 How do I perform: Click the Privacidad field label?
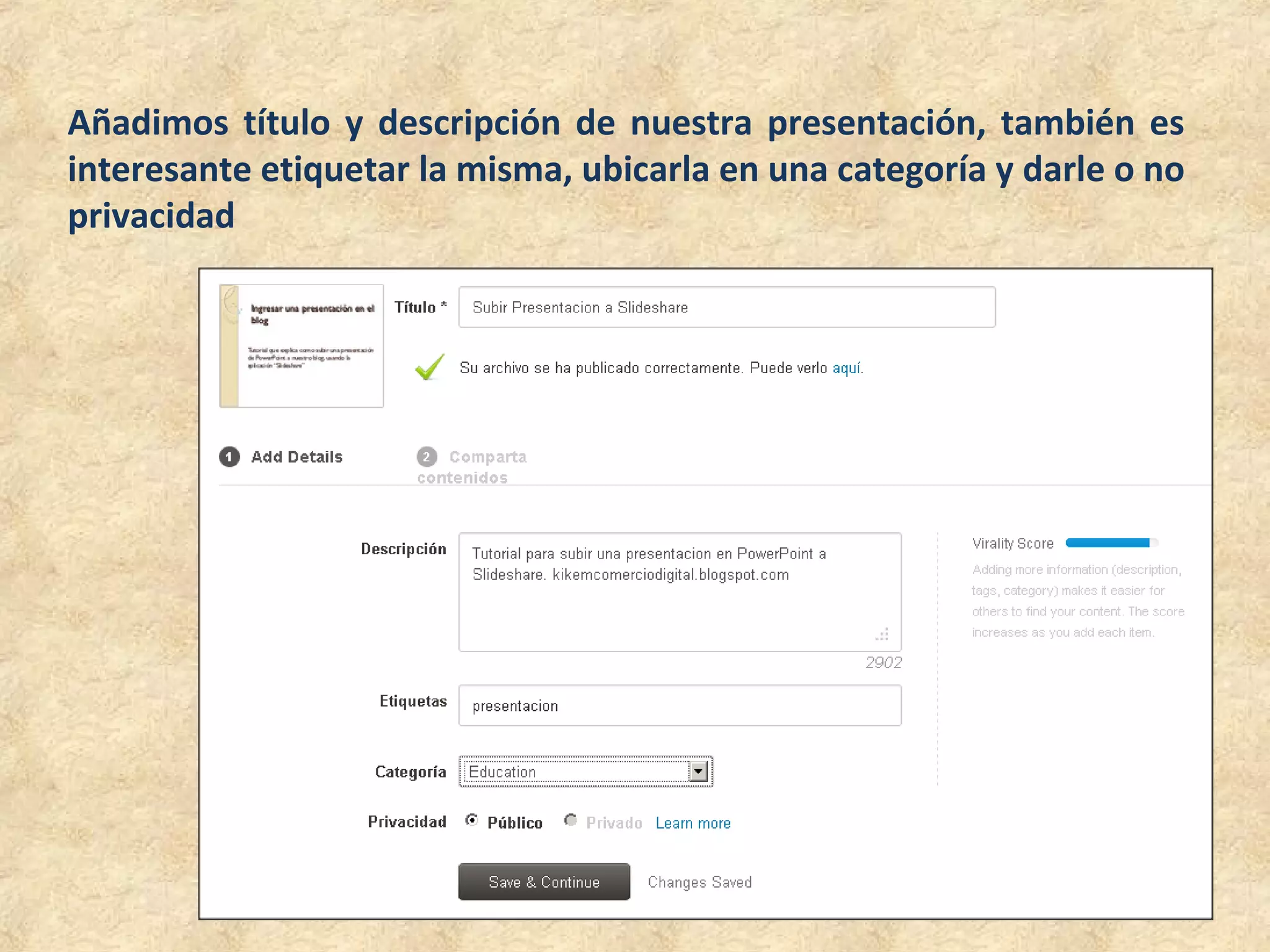click(407, 822)
